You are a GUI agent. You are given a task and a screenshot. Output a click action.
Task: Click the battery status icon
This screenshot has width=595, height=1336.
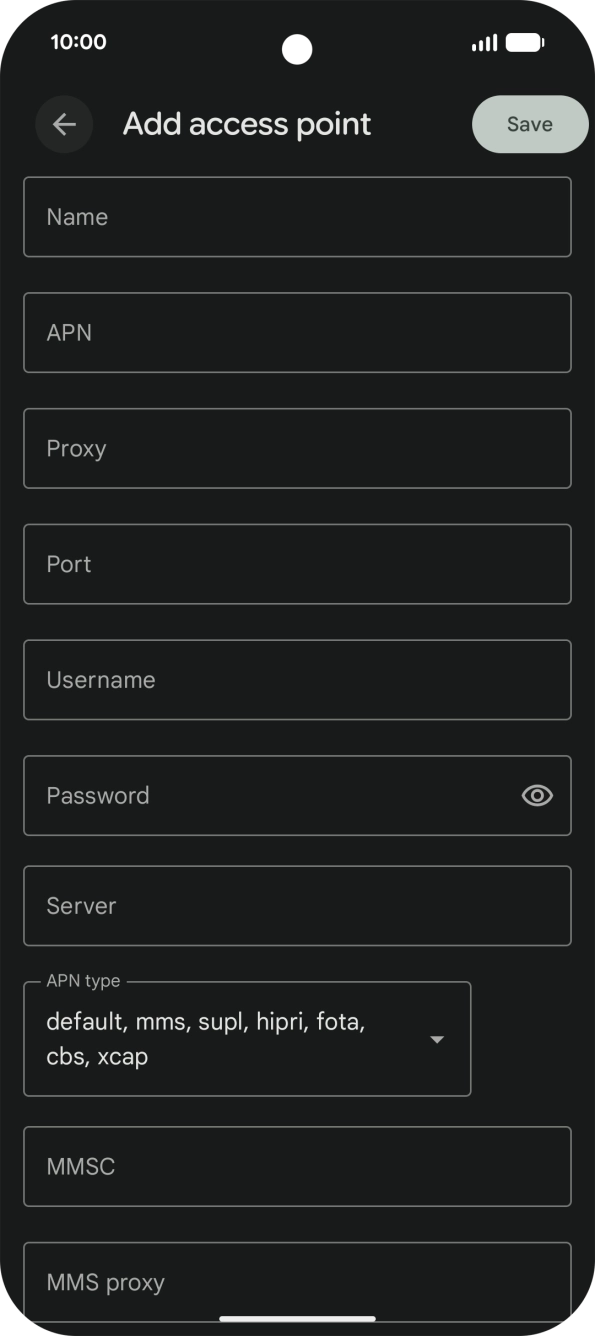[524, 42]
